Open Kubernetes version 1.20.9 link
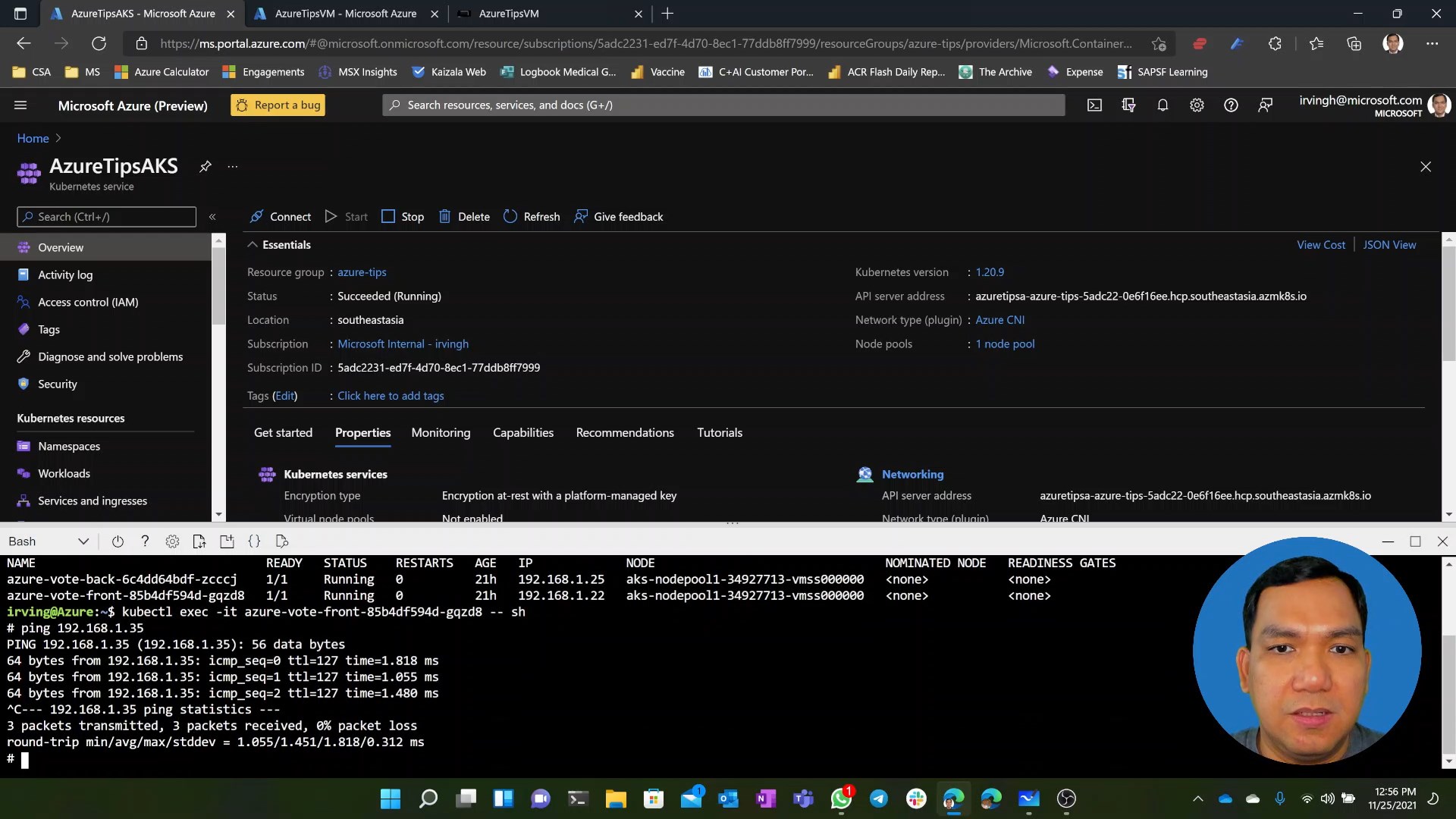 coord(990,272)
